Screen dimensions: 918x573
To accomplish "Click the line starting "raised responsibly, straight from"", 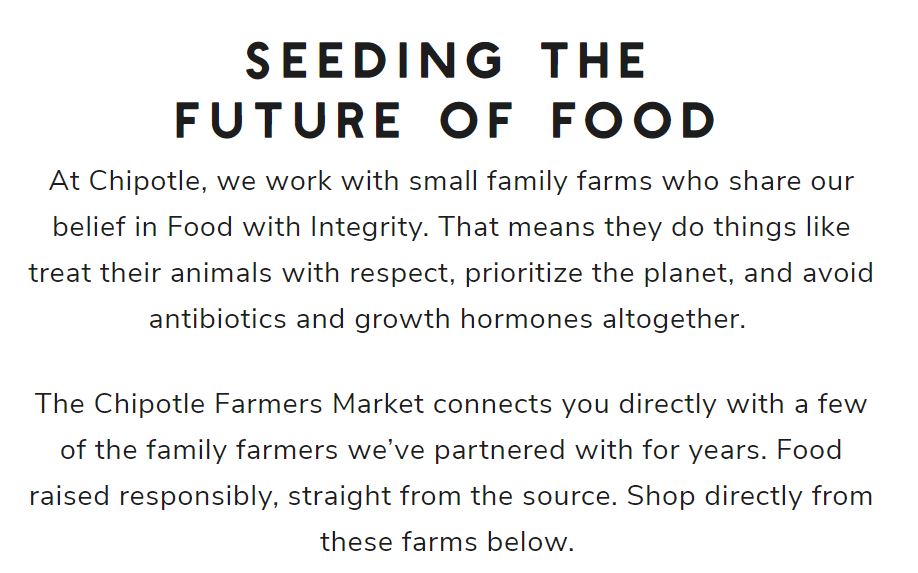I will pyautogui.click(x=451, y=496).
